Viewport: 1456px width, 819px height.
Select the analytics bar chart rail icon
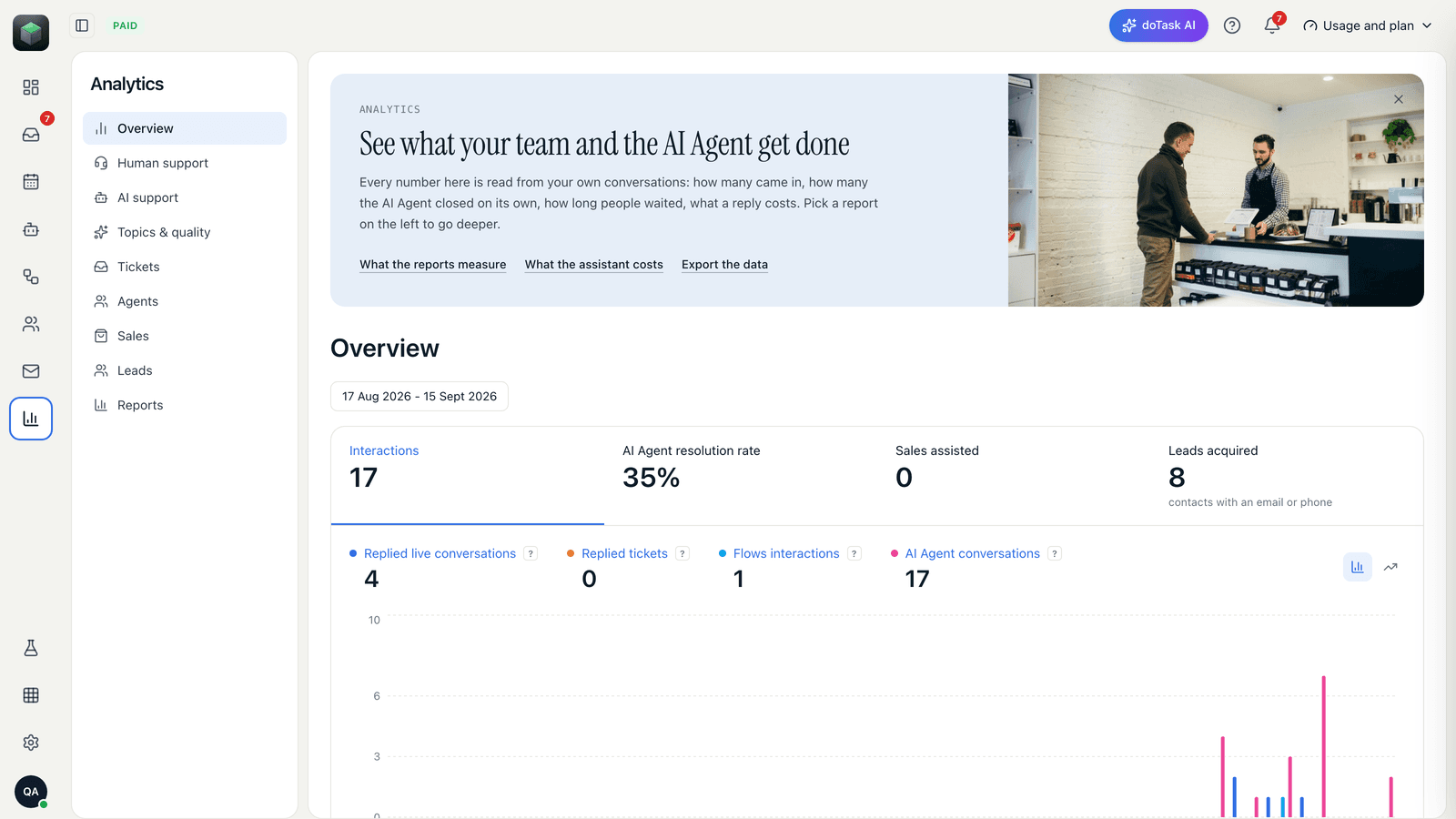(x=31, y=419)
